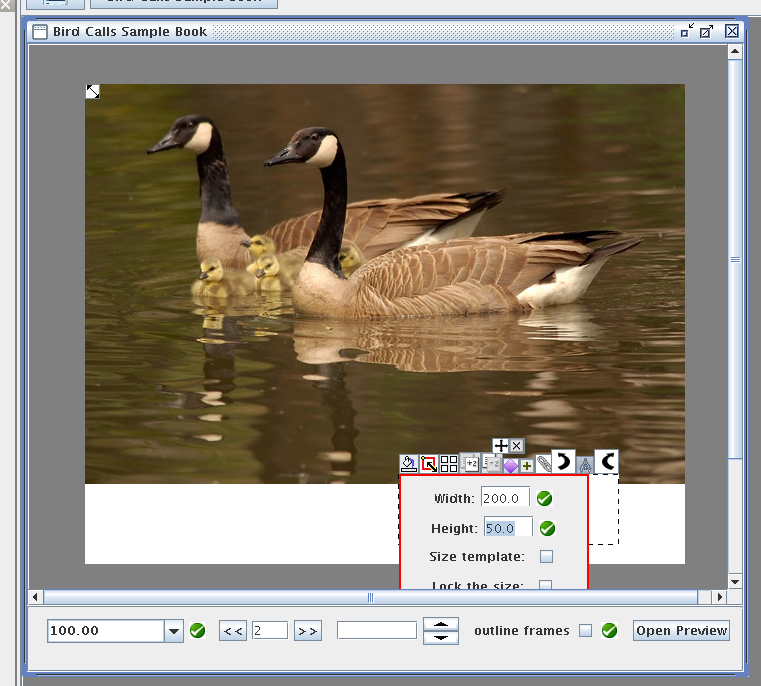Close frame toolbar with small X
The width and height of the screenshot is (761, 686).
(x=517, y=446)
